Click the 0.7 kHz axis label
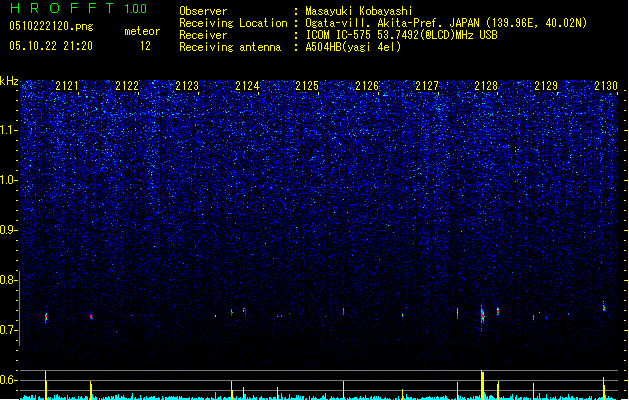 pyautogui.click(x=9, y=330)
